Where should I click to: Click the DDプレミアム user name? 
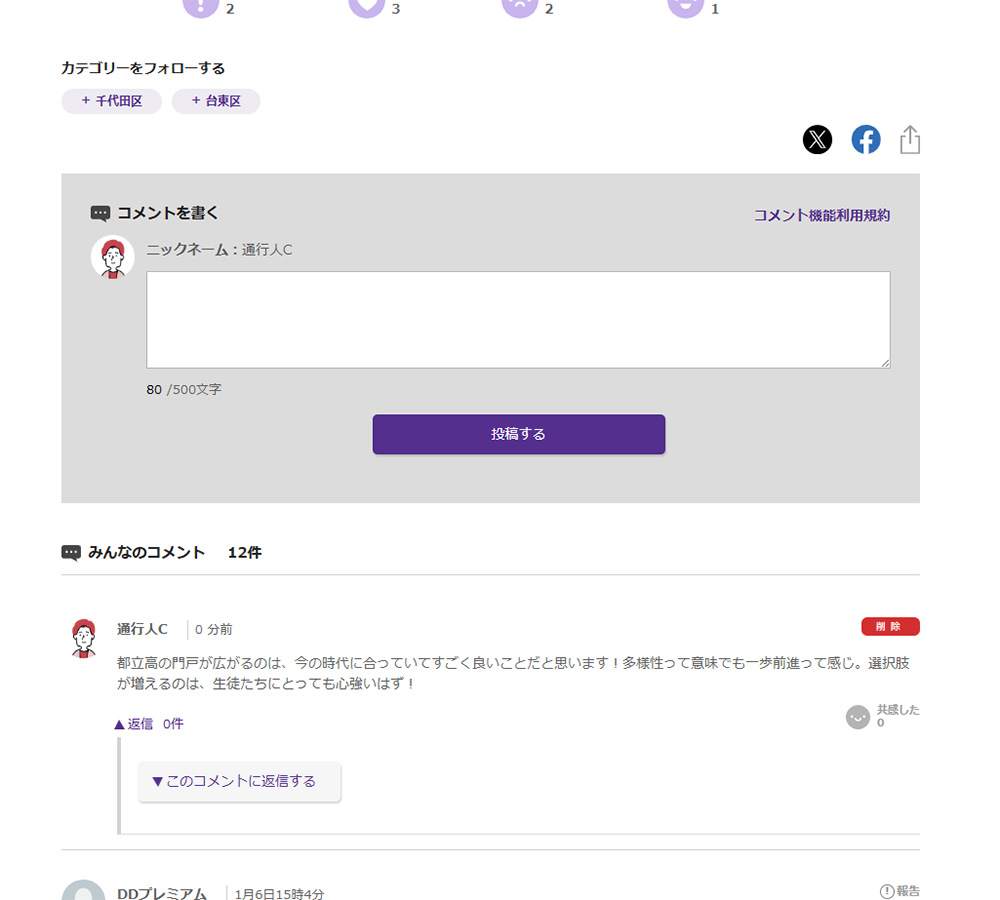(162, 894)
